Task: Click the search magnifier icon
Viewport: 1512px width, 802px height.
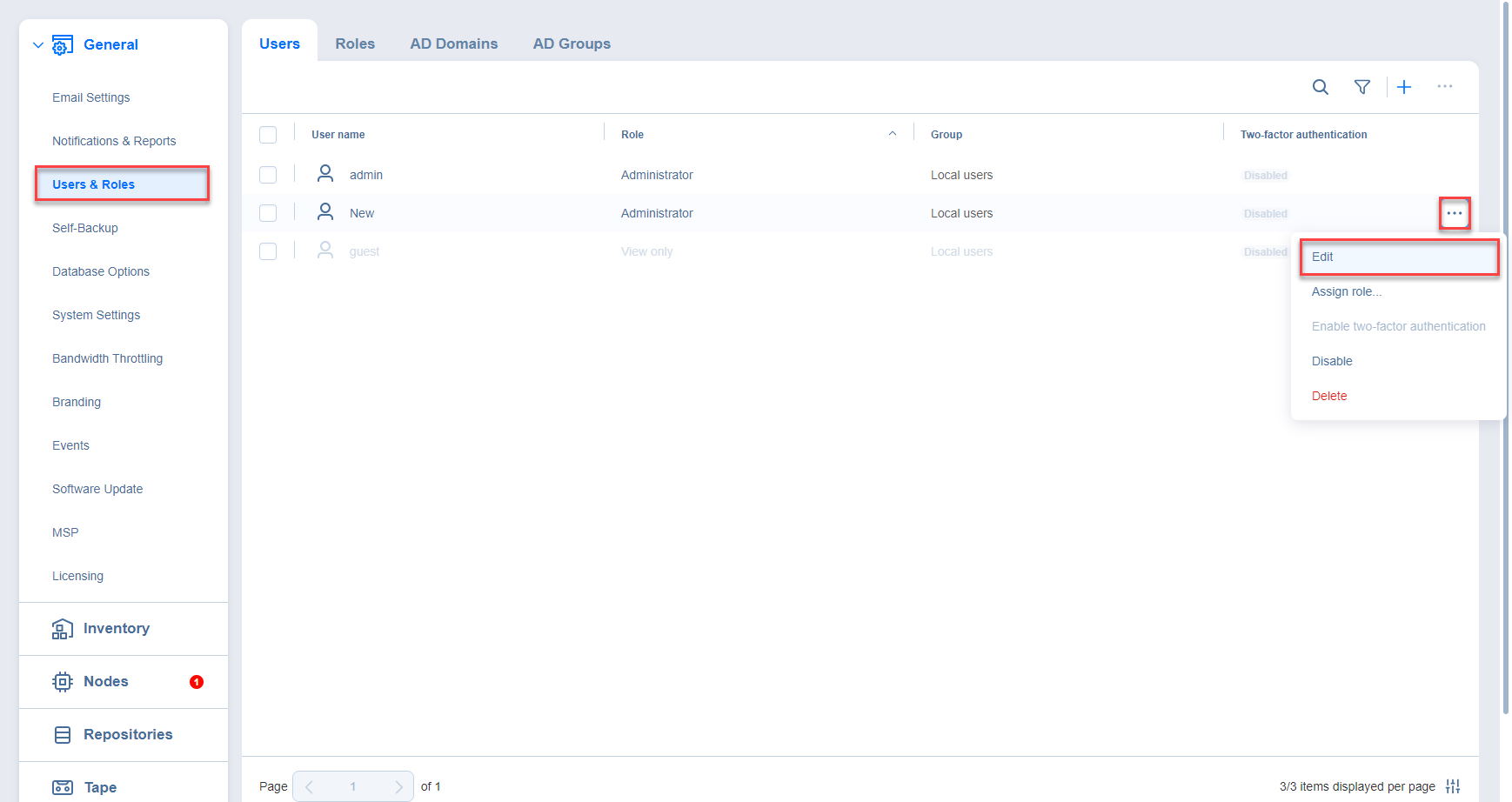Action: pos(1320,87)
